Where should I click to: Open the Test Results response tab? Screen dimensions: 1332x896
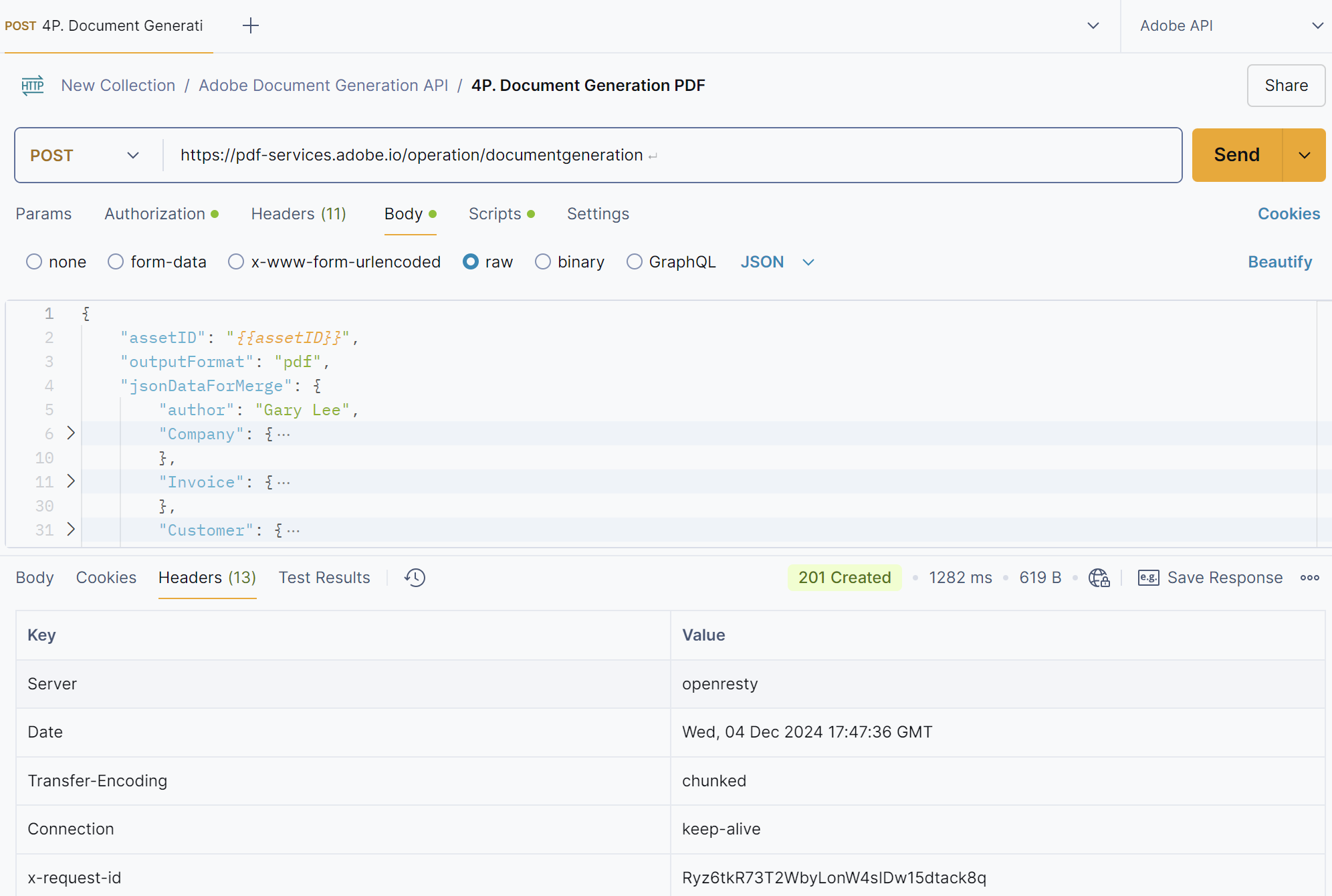(x=324, y=577)
